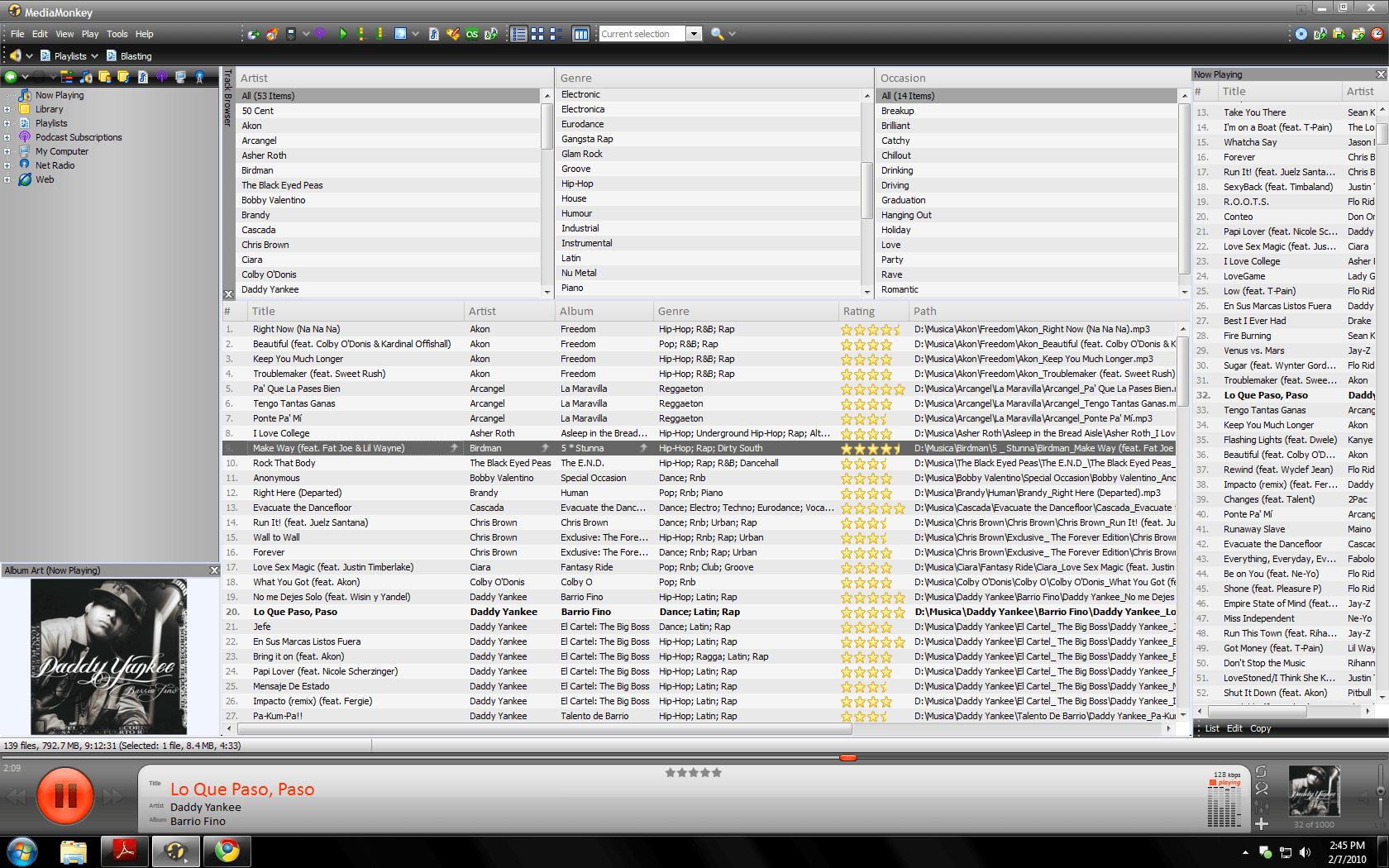Screen dimensions: 1389x868
Task: Click the green back navigation arrow
Action: click(x=11, y=77)
